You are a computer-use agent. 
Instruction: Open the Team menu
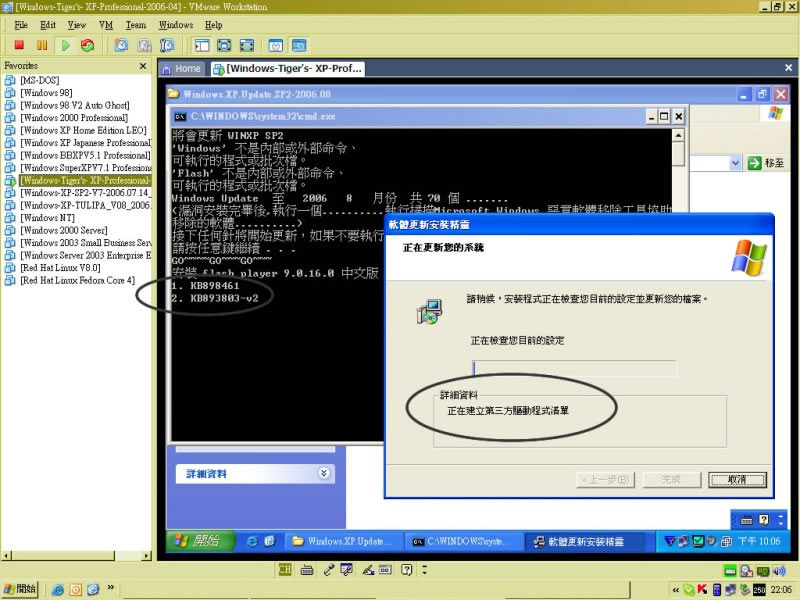[x=136, y=25]
